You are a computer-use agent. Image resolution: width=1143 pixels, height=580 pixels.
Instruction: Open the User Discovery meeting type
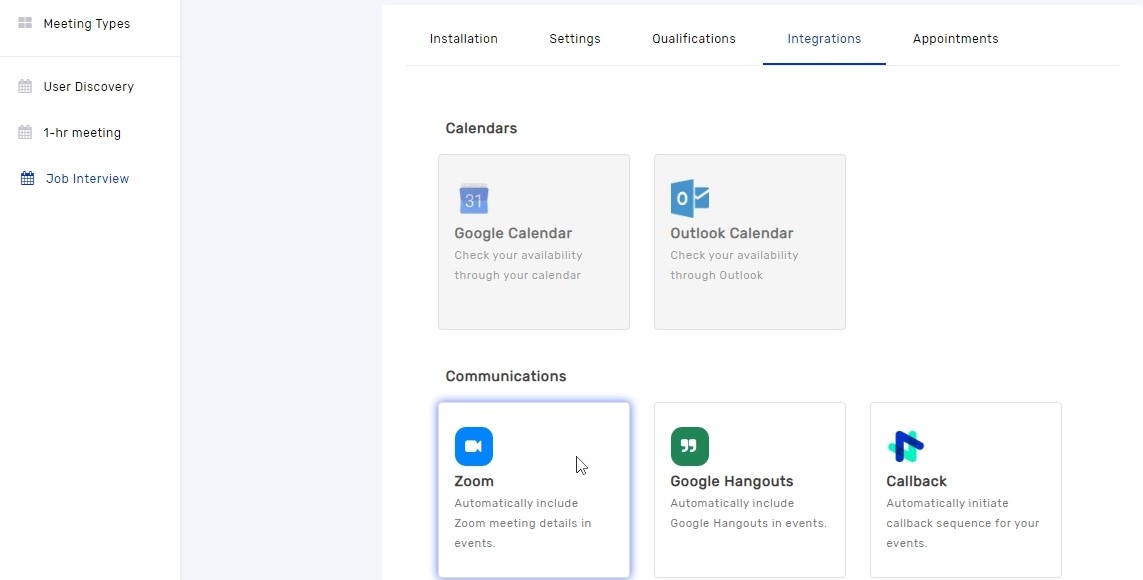point(88,87)
